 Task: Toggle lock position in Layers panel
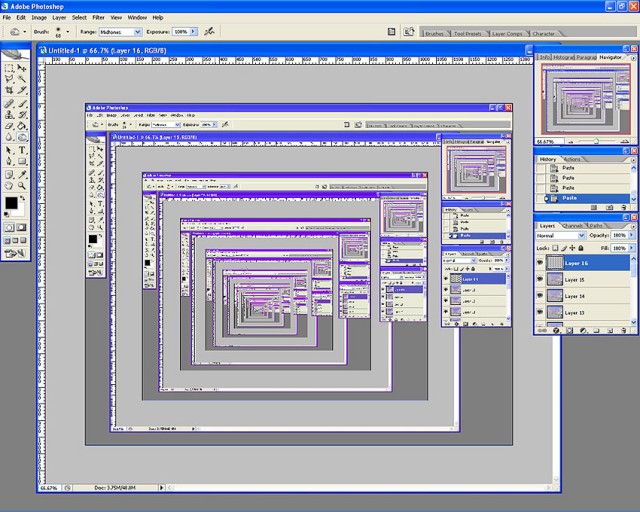(572, 248)
